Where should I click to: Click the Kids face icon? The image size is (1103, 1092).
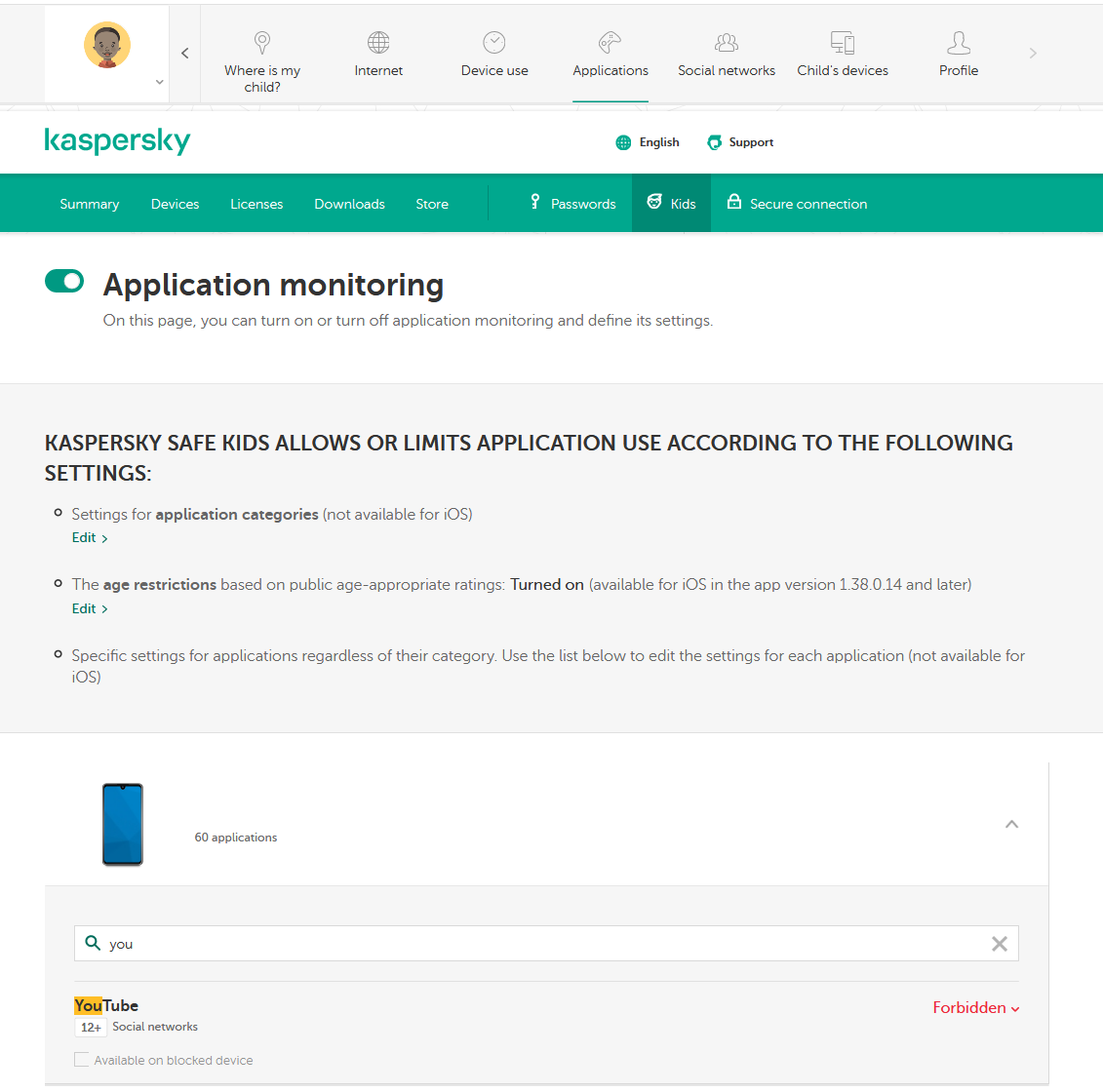654,202
